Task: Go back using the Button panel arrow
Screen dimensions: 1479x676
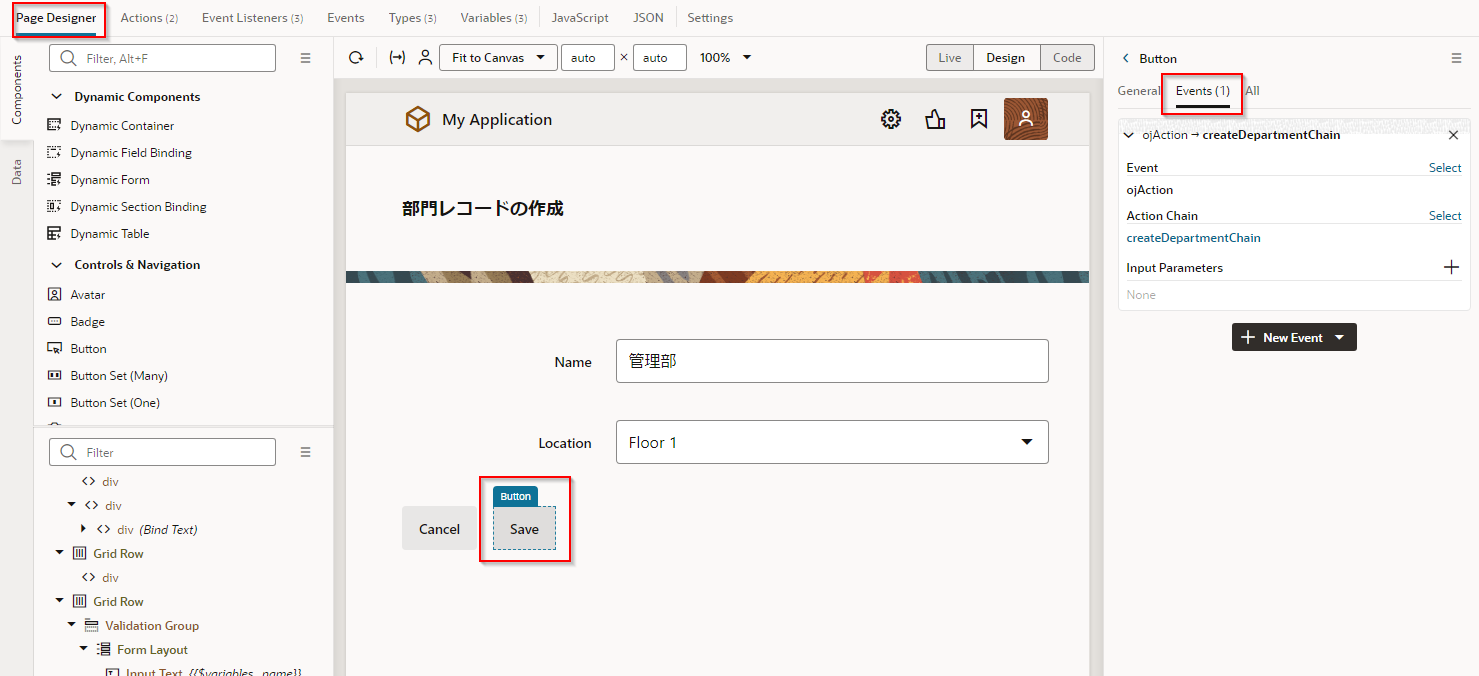Action: coord(1125,59)
